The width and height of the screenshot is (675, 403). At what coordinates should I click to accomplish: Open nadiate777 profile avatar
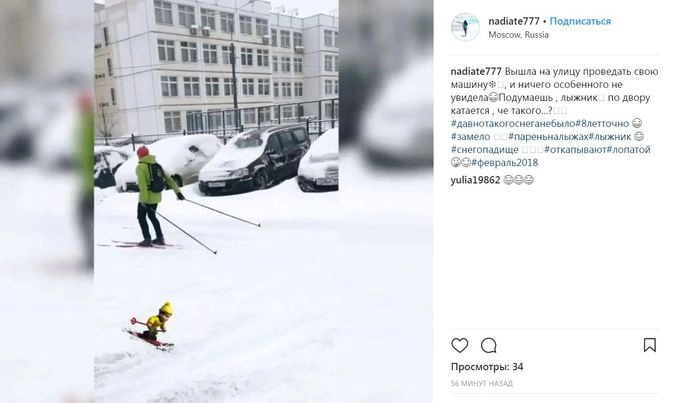[x=465, y=27]
